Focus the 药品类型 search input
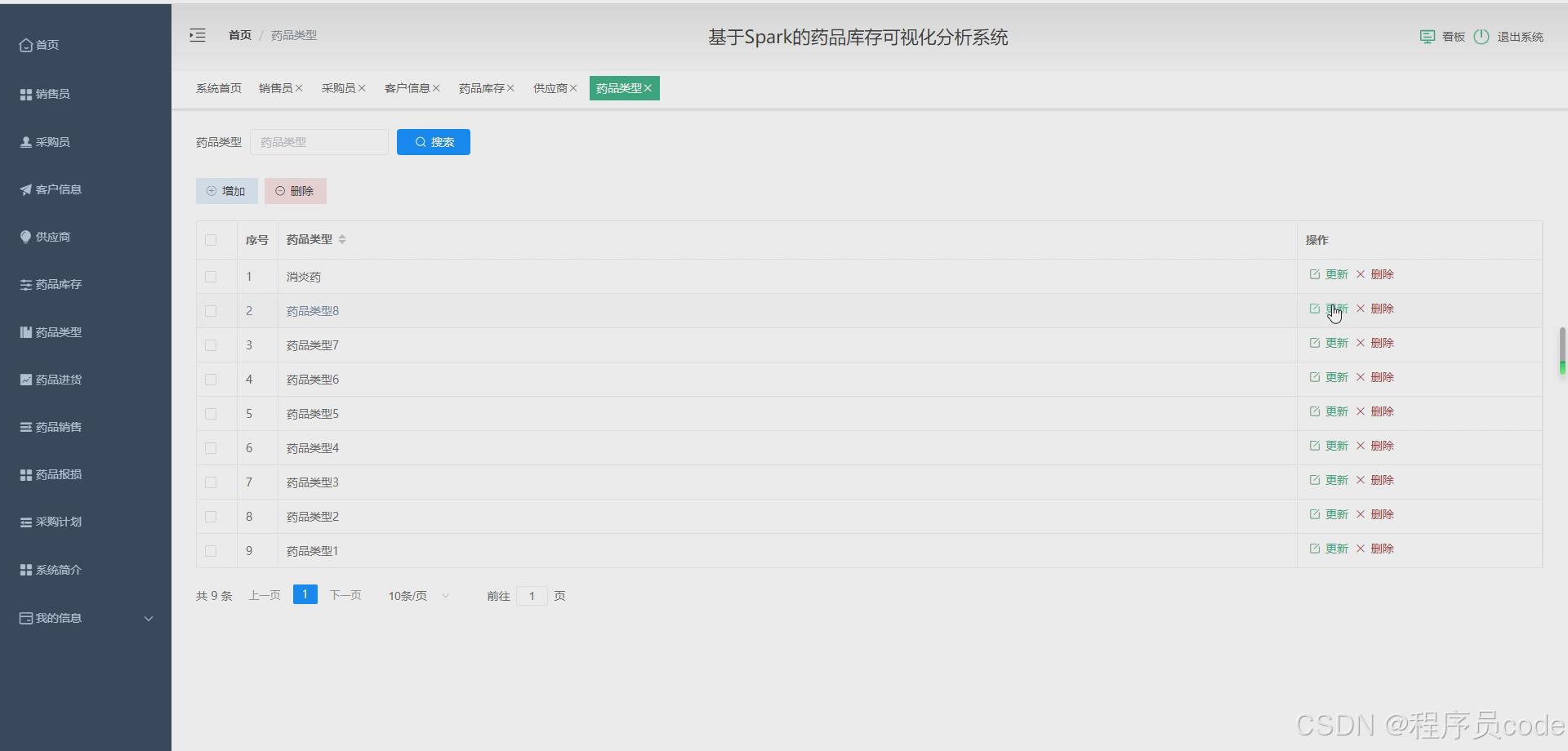 (319, 142)
